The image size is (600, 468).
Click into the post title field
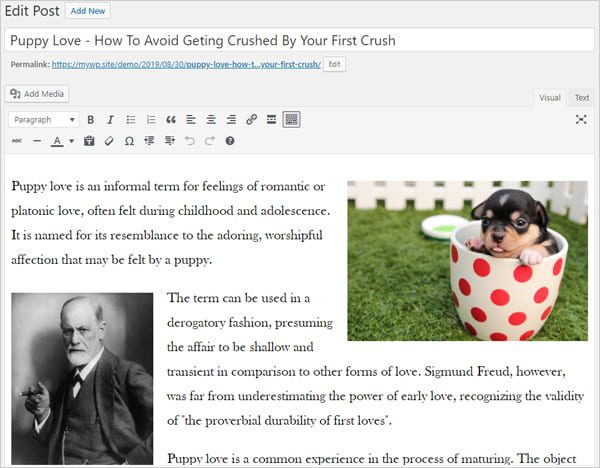pyautogui.click(x=300, y=40)
